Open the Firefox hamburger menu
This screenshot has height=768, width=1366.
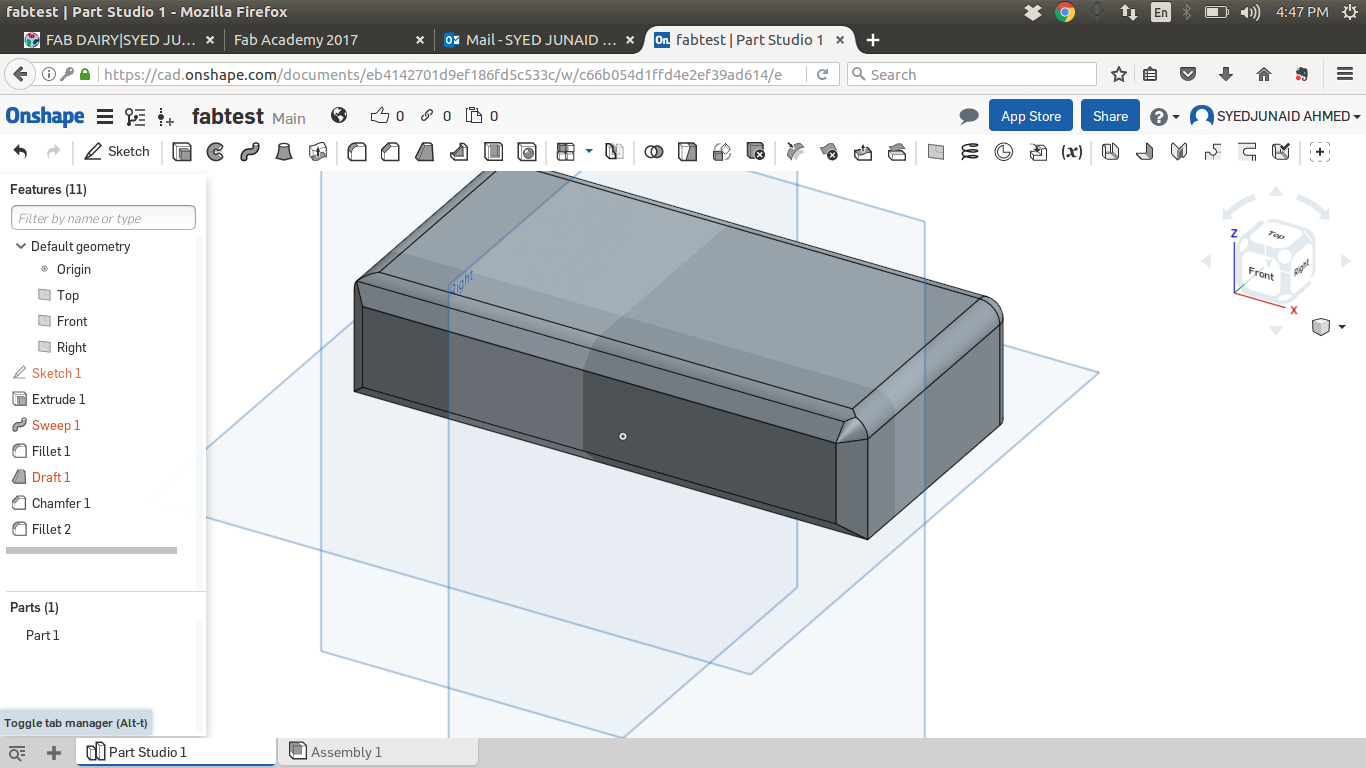(x=1345, y=74)
